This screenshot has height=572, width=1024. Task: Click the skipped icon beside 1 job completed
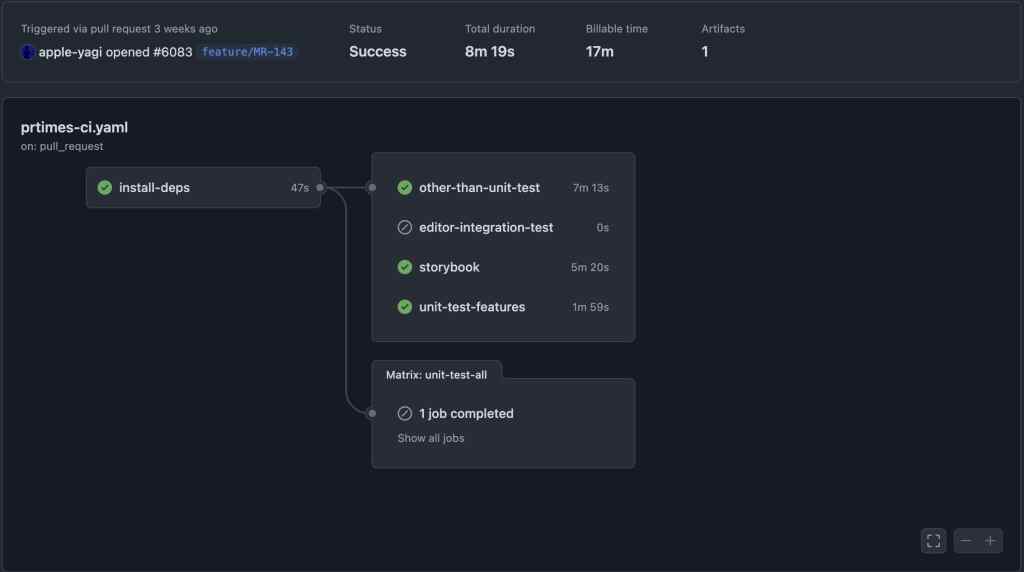coord(405,413)
